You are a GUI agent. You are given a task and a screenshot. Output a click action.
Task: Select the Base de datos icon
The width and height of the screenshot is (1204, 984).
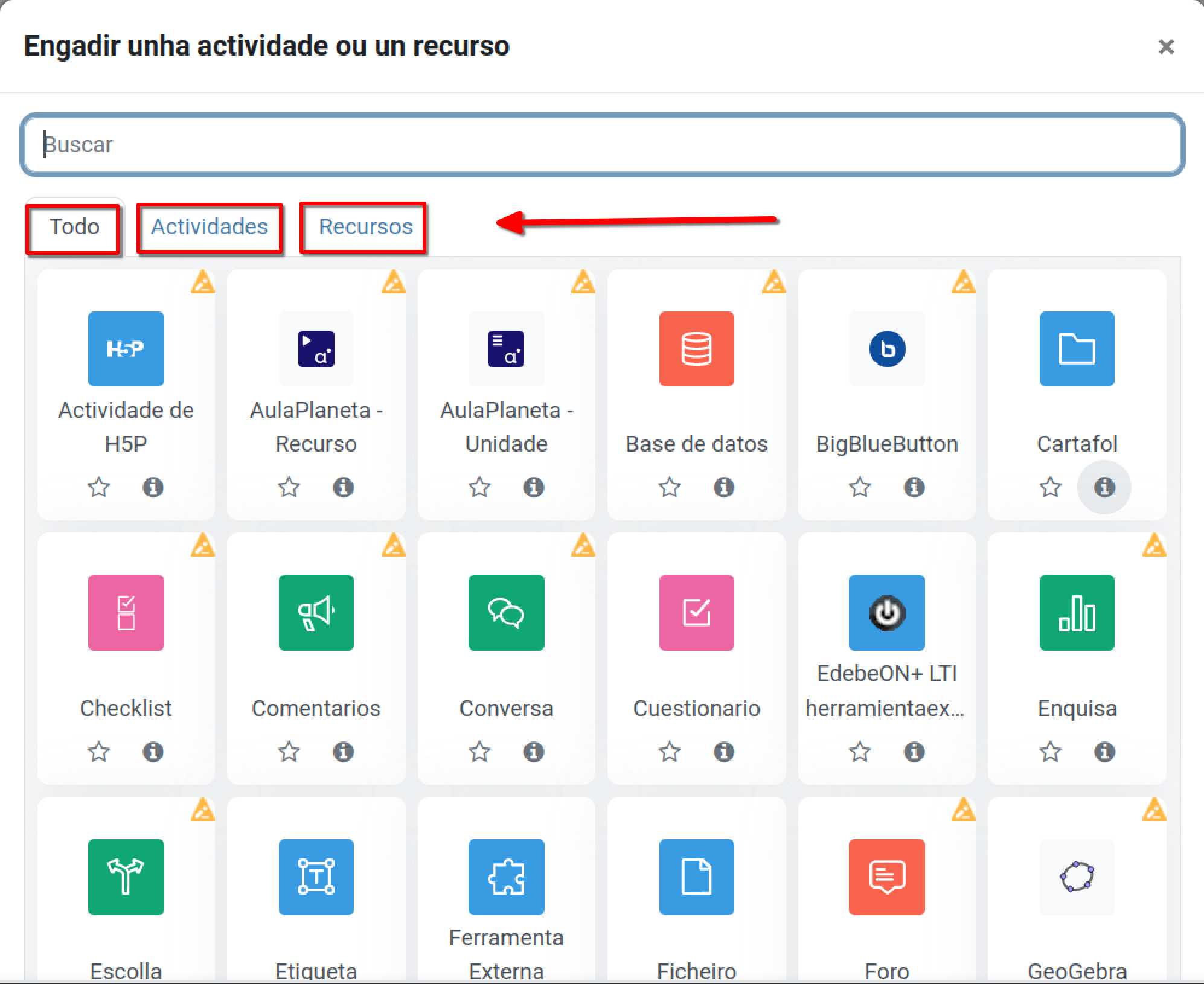tap(696, 349)
